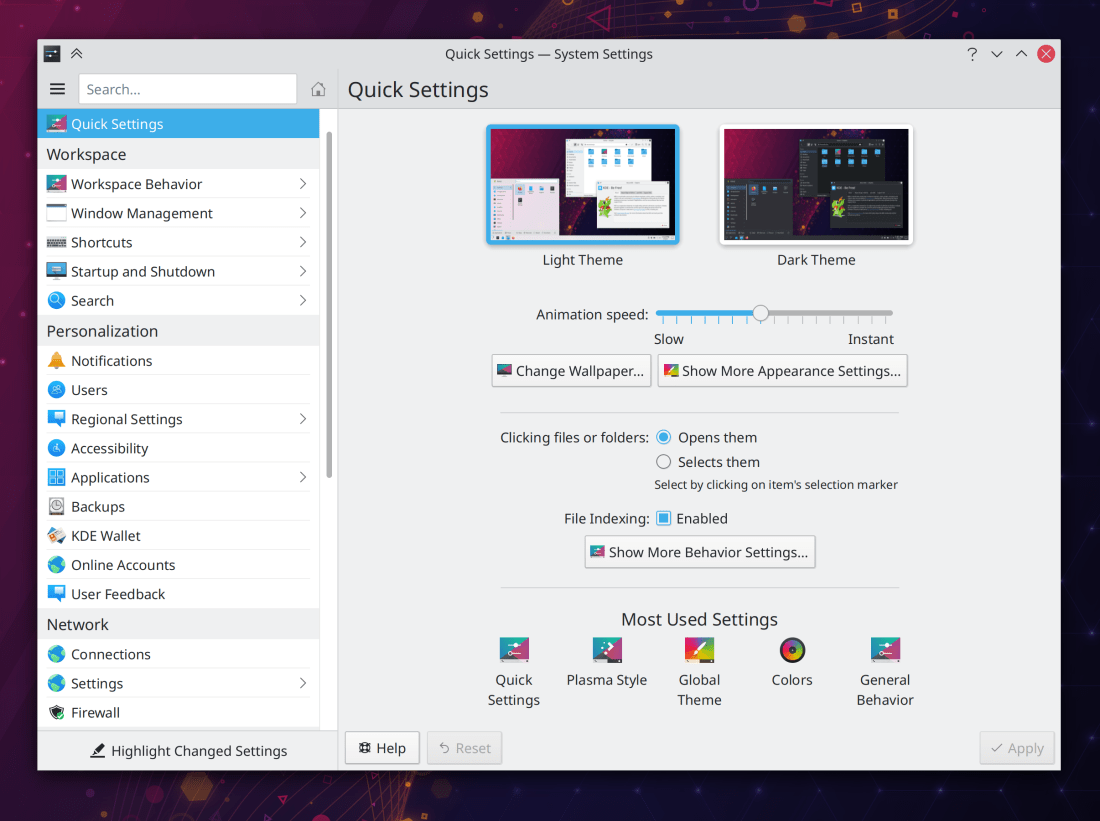
Task: Open the Colors icon under Most Used Settings
Action: pos(792,650)
